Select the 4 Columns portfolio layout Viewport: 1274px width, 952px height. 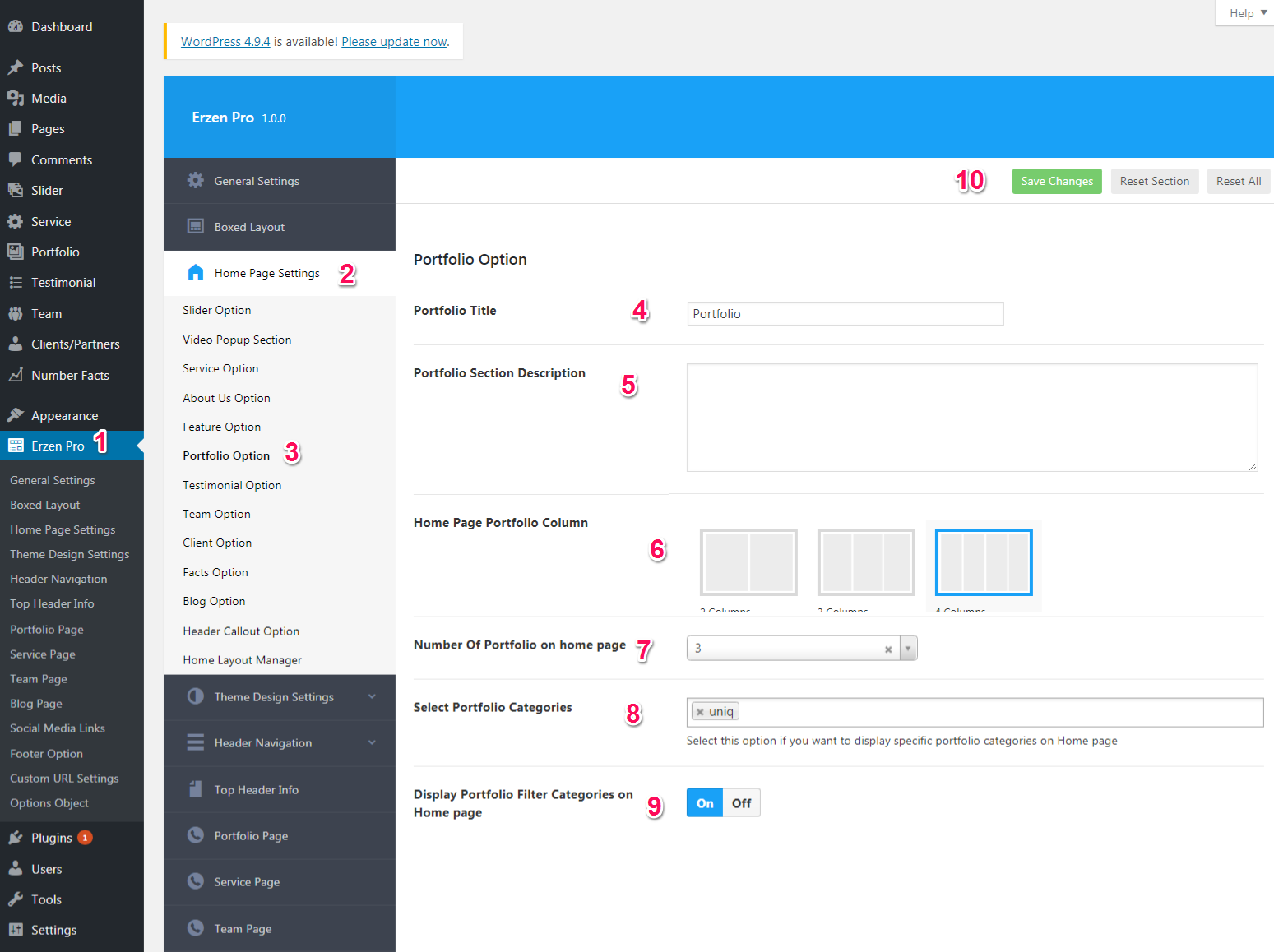pos(984,562)
